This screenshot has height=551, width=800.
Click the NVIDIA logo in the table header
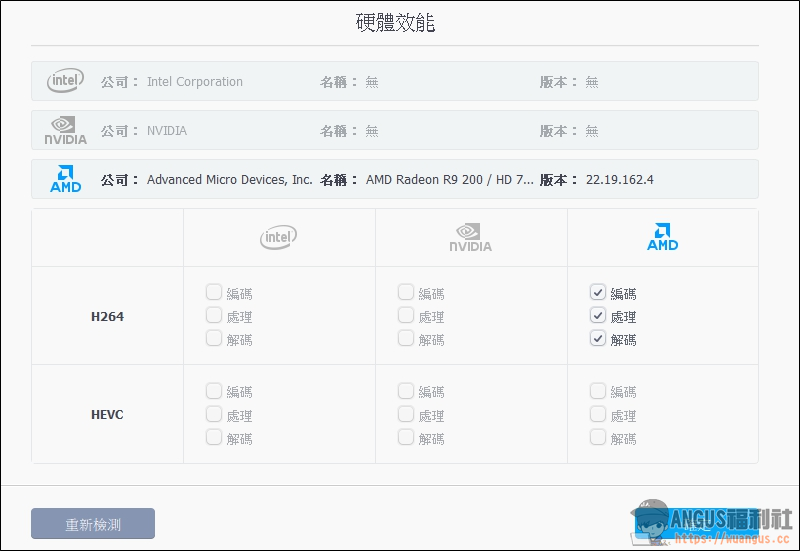(470, 237)
